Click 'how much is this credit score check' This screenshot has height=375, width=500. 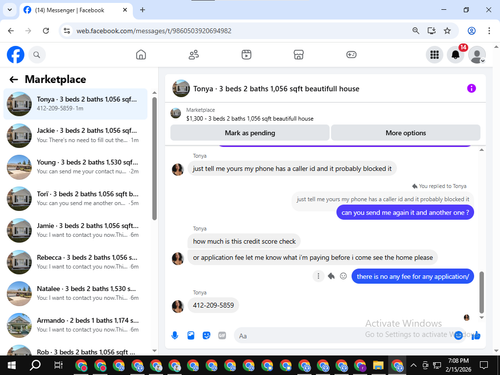244,241
